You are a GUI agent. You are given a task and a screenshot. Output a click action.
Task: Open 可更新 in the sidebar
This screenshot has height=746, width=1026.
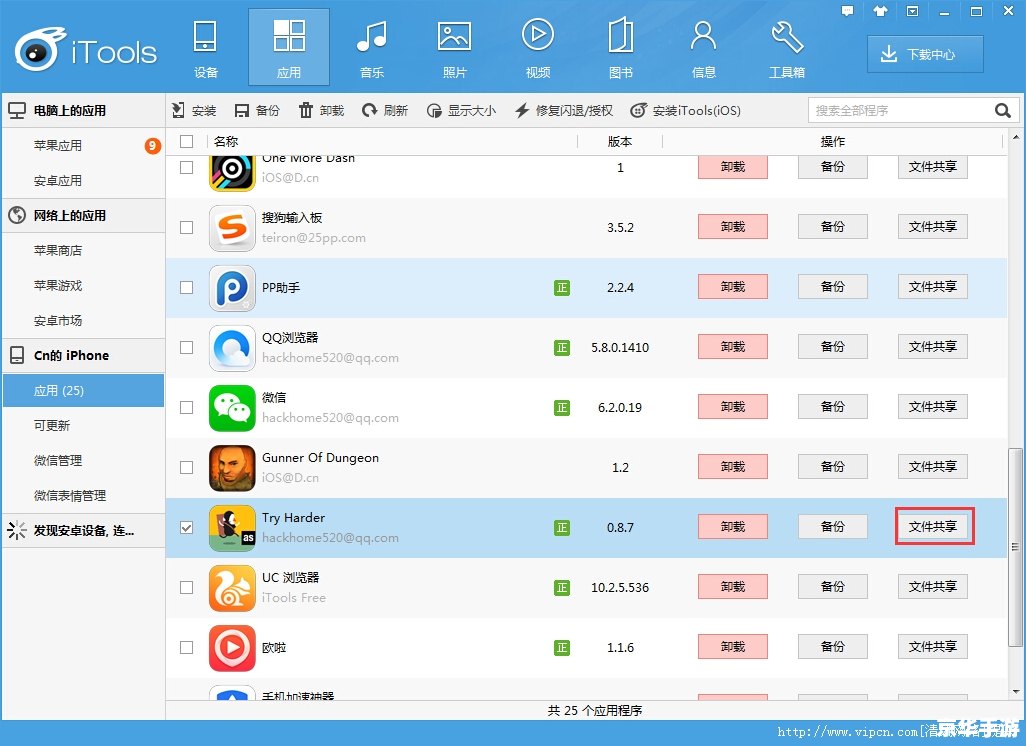point(83,425)
